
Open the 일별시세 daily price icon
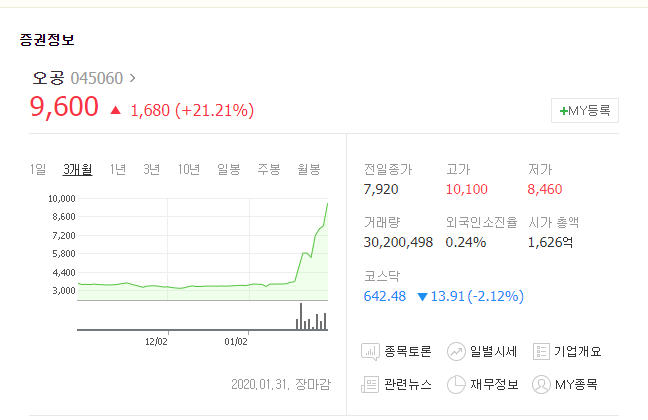[x=456, y=352]
